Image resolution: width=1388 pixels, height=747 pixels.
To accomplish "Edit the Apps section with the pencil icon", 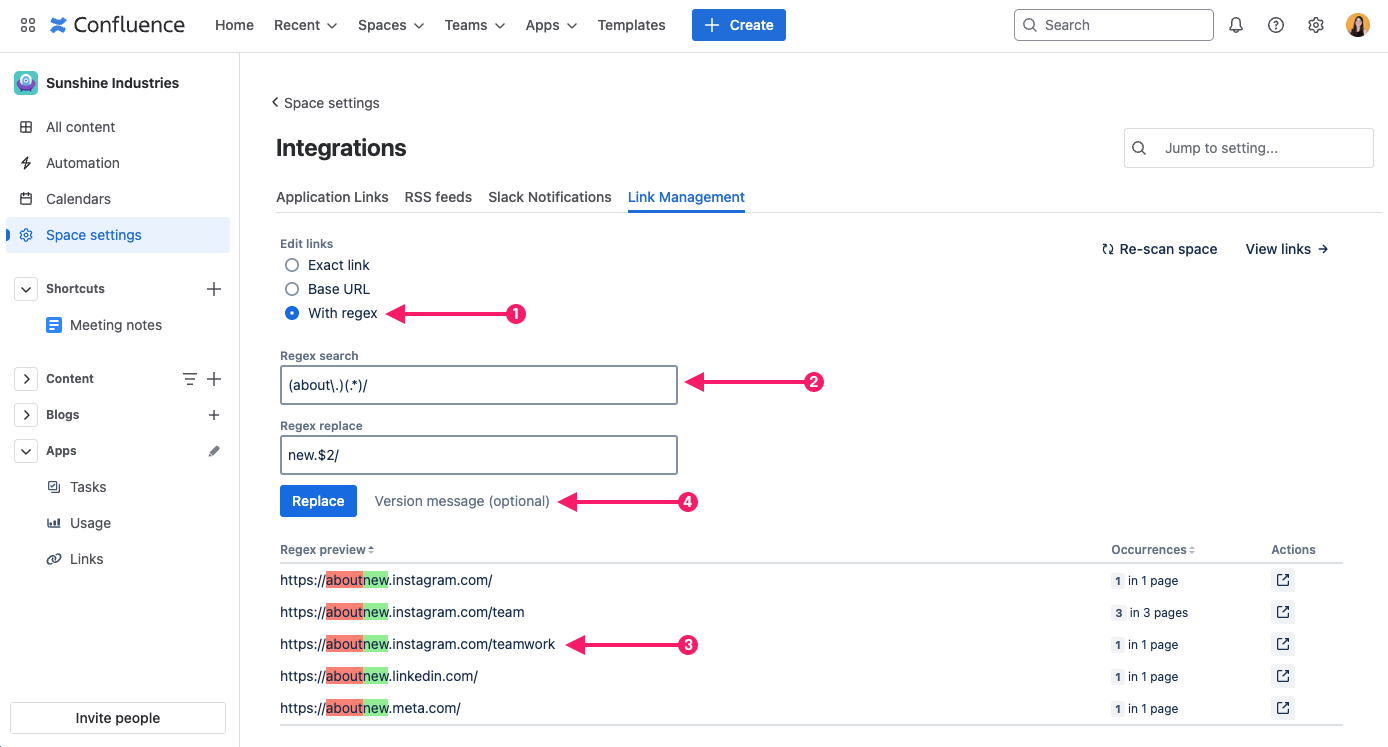I will 213,451.
